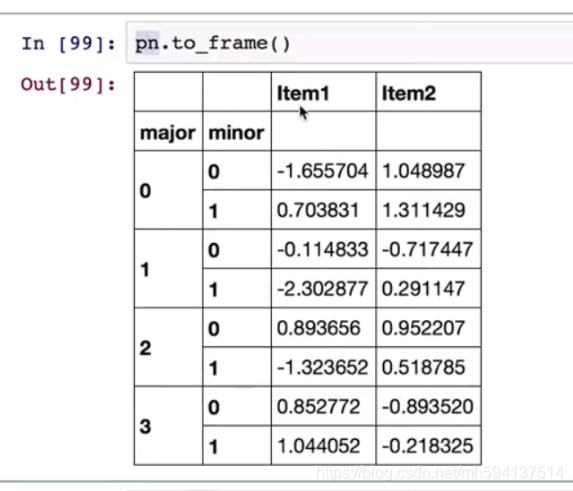Click the minor index header
Image resolution: width=573 pixels, height=491 pixels.
pyautogui.click(x=236, y=133)
